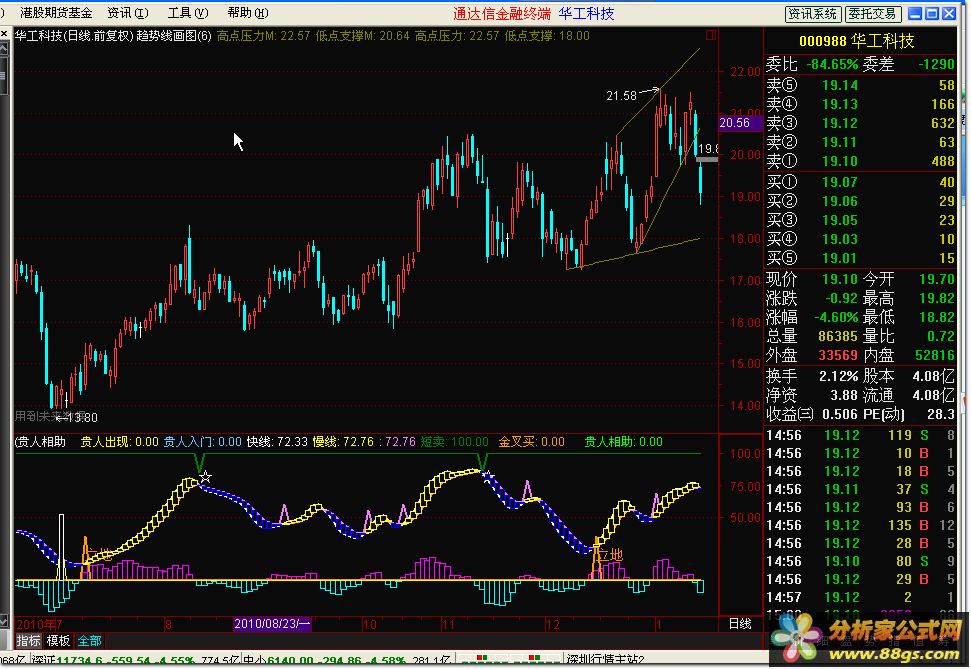Click the 21.58 high price label
This screenshot has width=971, height=669.
point(621,95)
